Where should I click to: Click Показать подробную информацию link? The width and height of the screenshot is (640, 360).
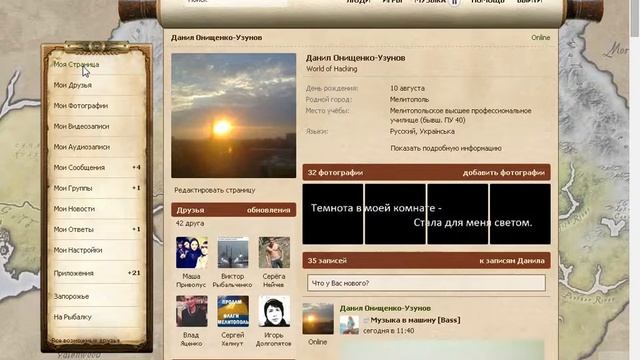(446, 148)
